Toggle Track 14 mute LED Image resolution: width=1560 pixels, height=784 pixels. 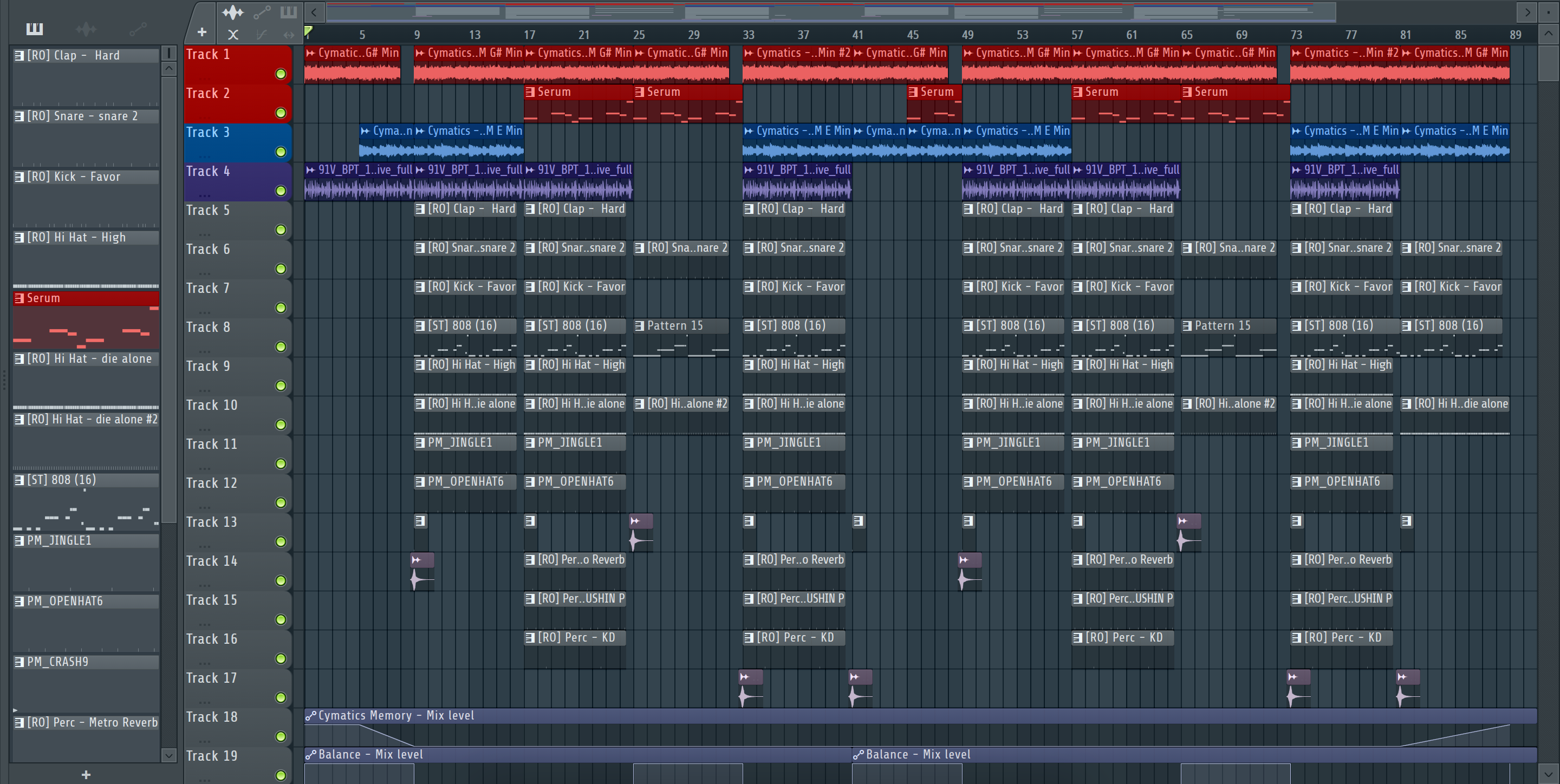pos(281,580)
